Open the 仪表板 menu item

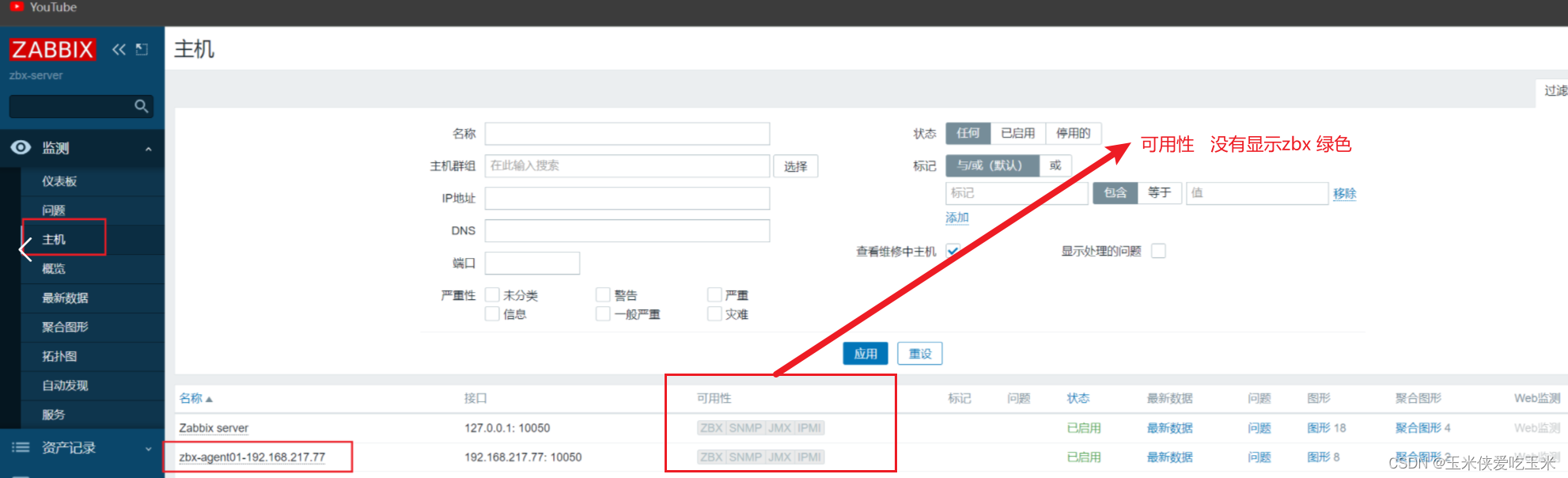(59, 181)
